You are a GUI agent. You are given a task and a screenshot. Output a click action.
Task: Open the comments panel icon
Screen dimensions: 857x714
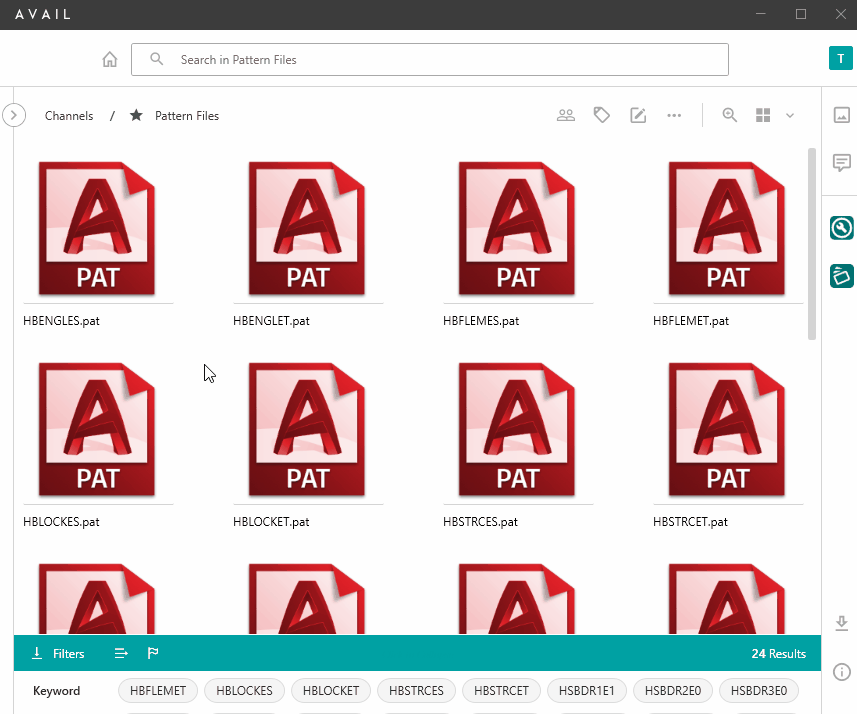click(x=841, y=163)
